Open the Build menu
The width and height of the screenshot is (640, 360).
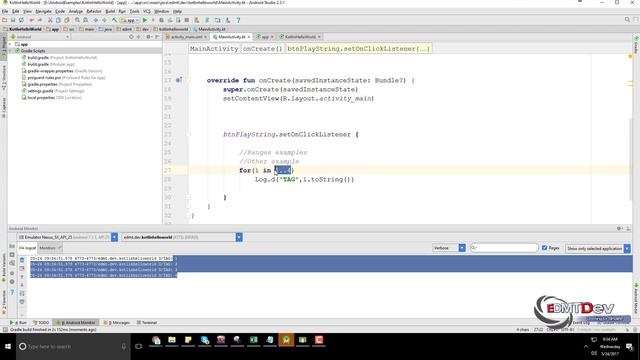[x=110, y=11]
